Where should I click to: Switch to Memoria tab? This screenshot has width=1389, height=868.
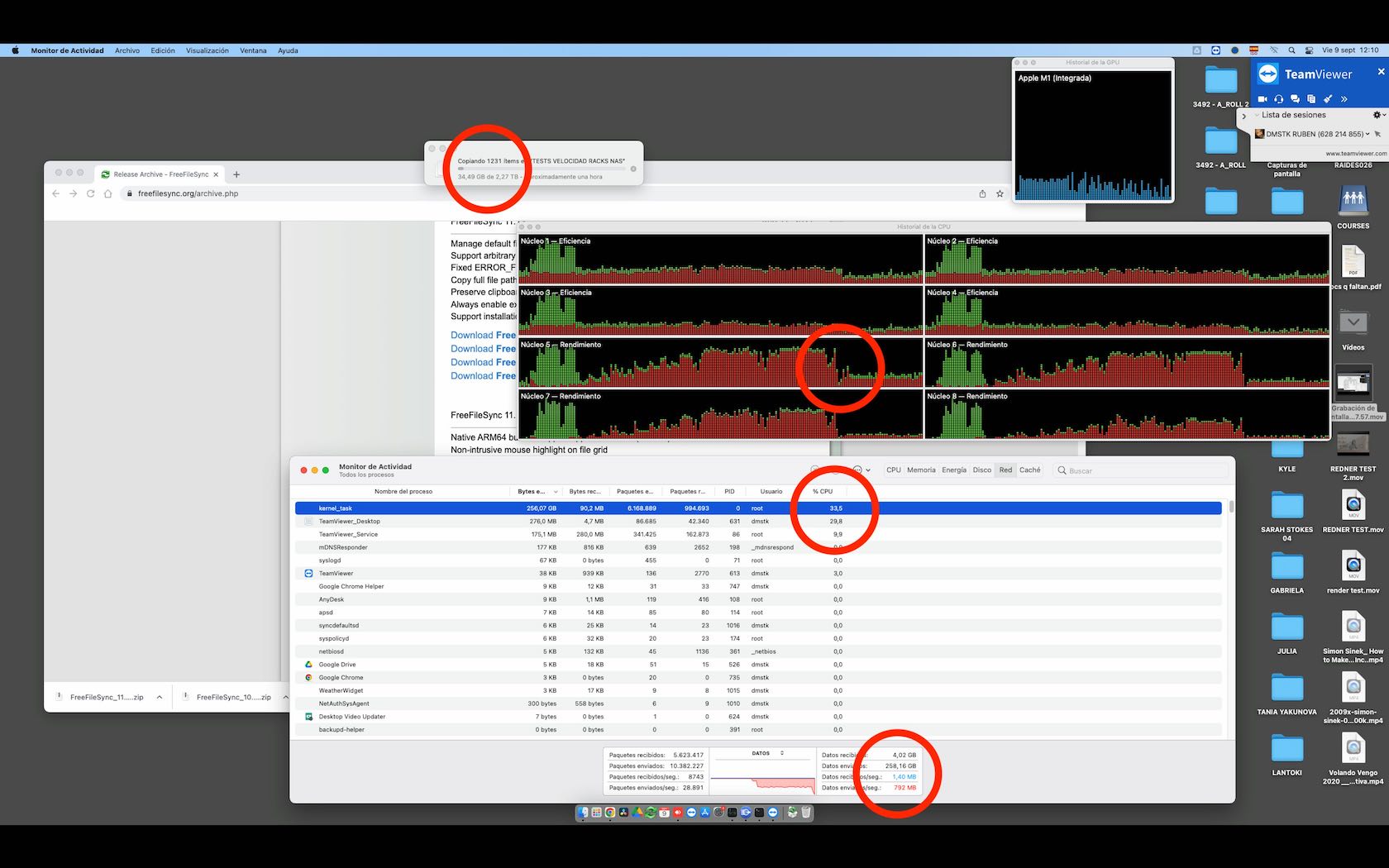point(921,470)
